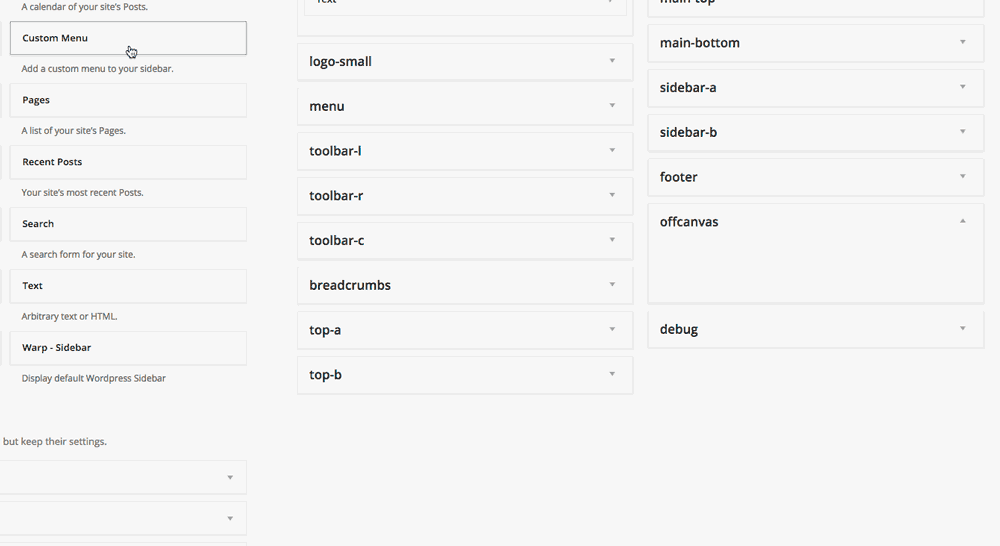Expand the menu widget area arrow

tap(612, 106)
